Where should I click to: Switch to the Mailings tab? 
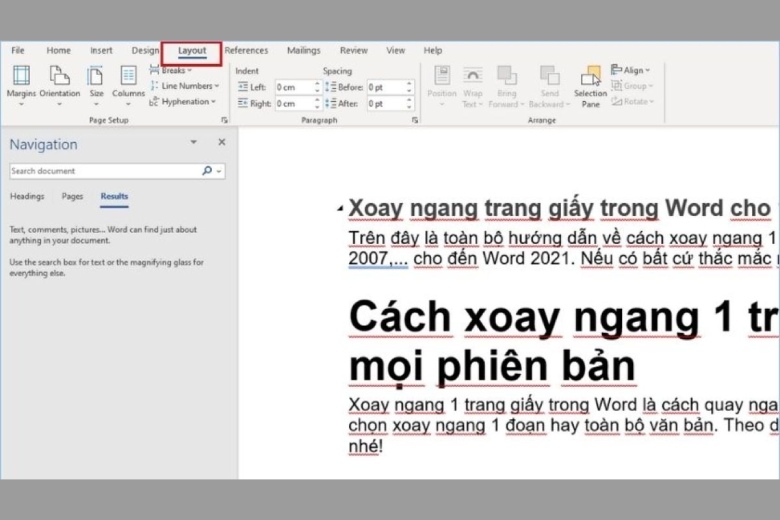[x=303, y=50]
